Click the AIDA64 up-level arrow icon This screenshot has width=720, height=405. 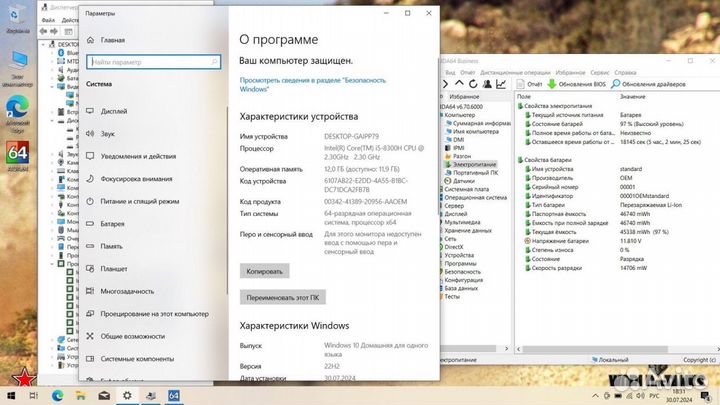tap(459, 84)
